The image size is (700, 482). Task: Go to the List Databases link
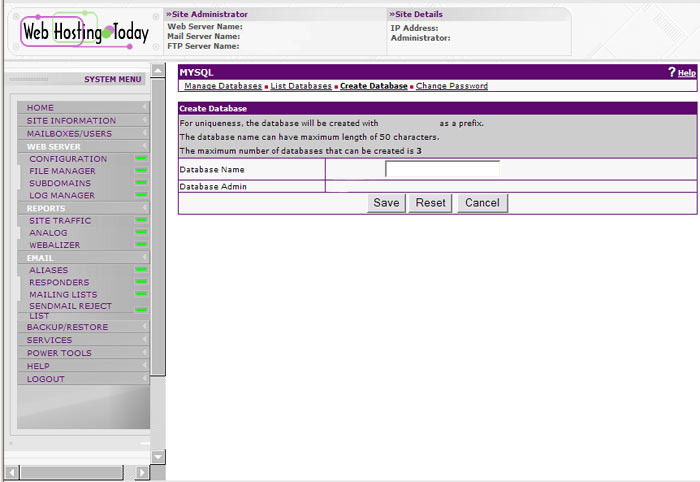(x=301, y=86)
